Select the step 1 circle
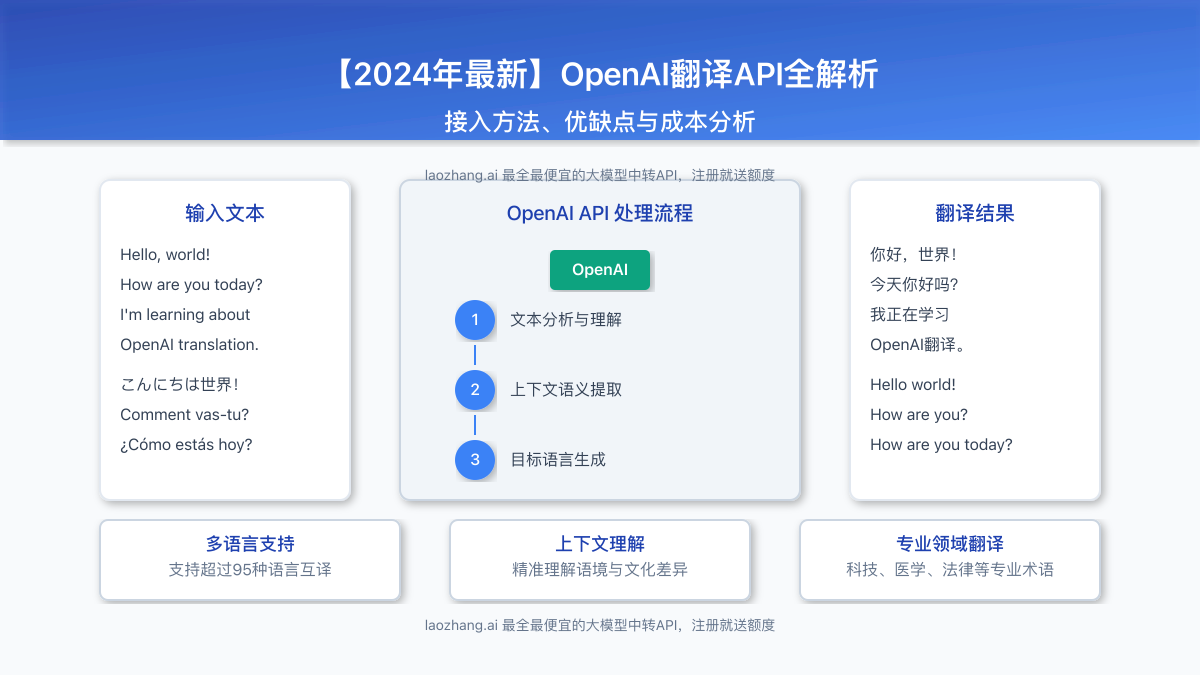This screenshot has width=1200, height=675. pyautogui.click(x=475, y=320)
